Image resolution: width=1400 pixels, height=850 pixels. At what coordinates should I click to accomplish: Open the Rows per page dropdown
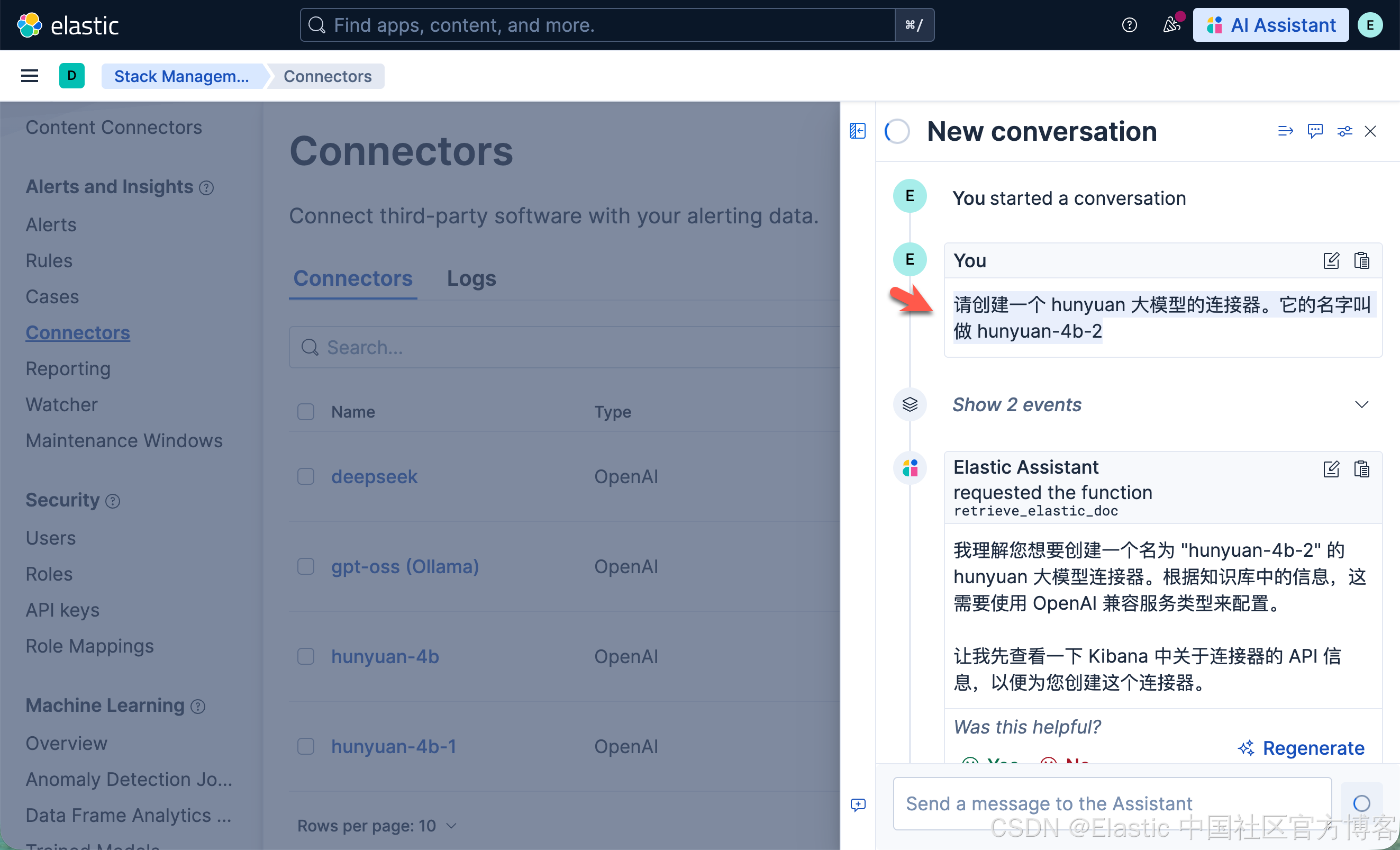pyautogui.click(x=377, y=826)
